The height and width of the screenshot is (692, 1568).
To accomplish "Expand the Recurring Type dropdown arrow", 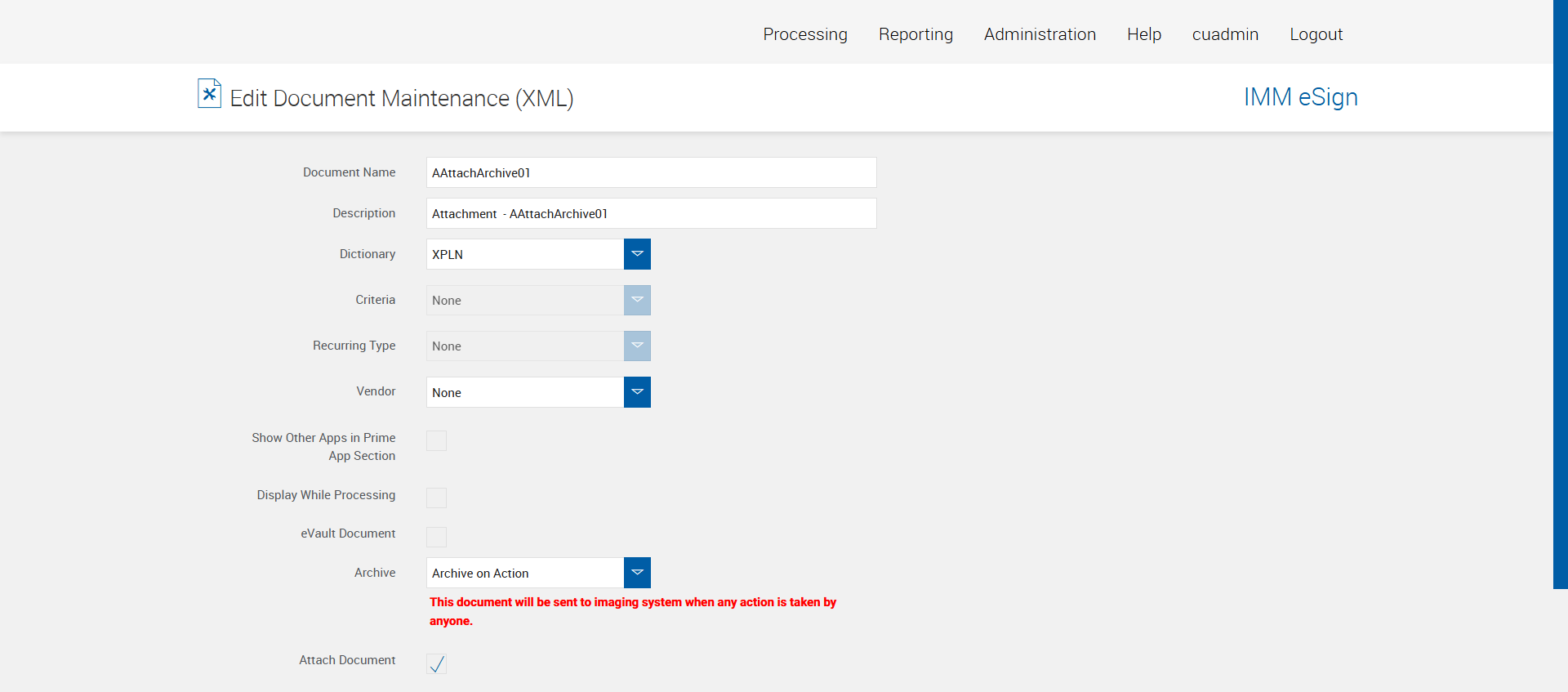I will click(637, 346).
